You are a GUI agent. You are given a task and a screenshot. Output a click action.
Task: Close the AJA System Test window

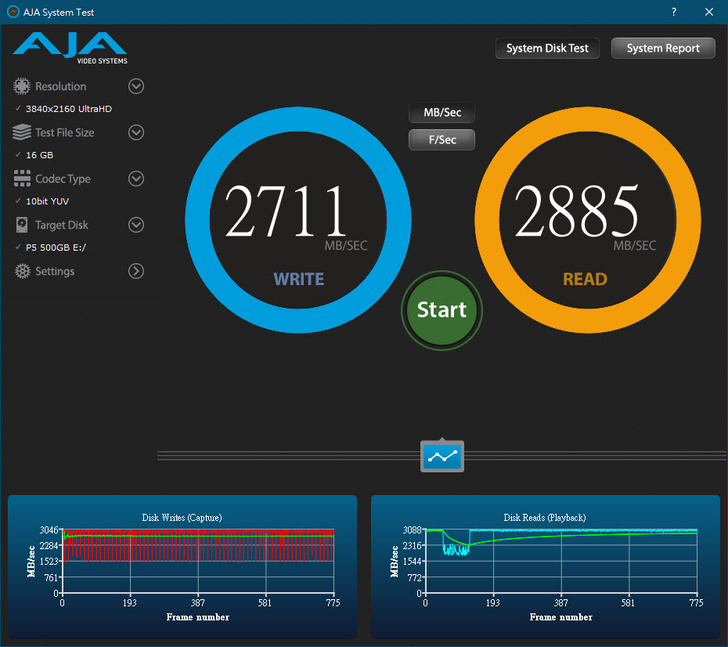click(x=709, y=12)
